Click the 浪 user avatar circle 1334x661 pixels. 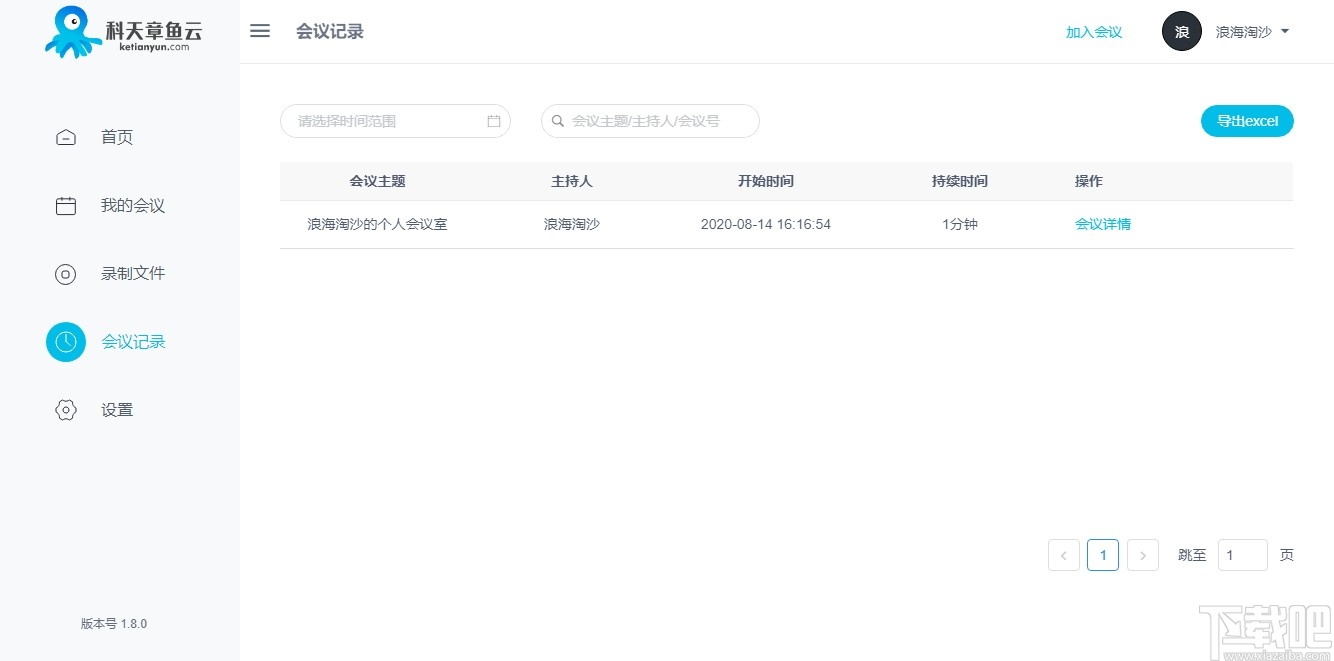pos(1181,31)
